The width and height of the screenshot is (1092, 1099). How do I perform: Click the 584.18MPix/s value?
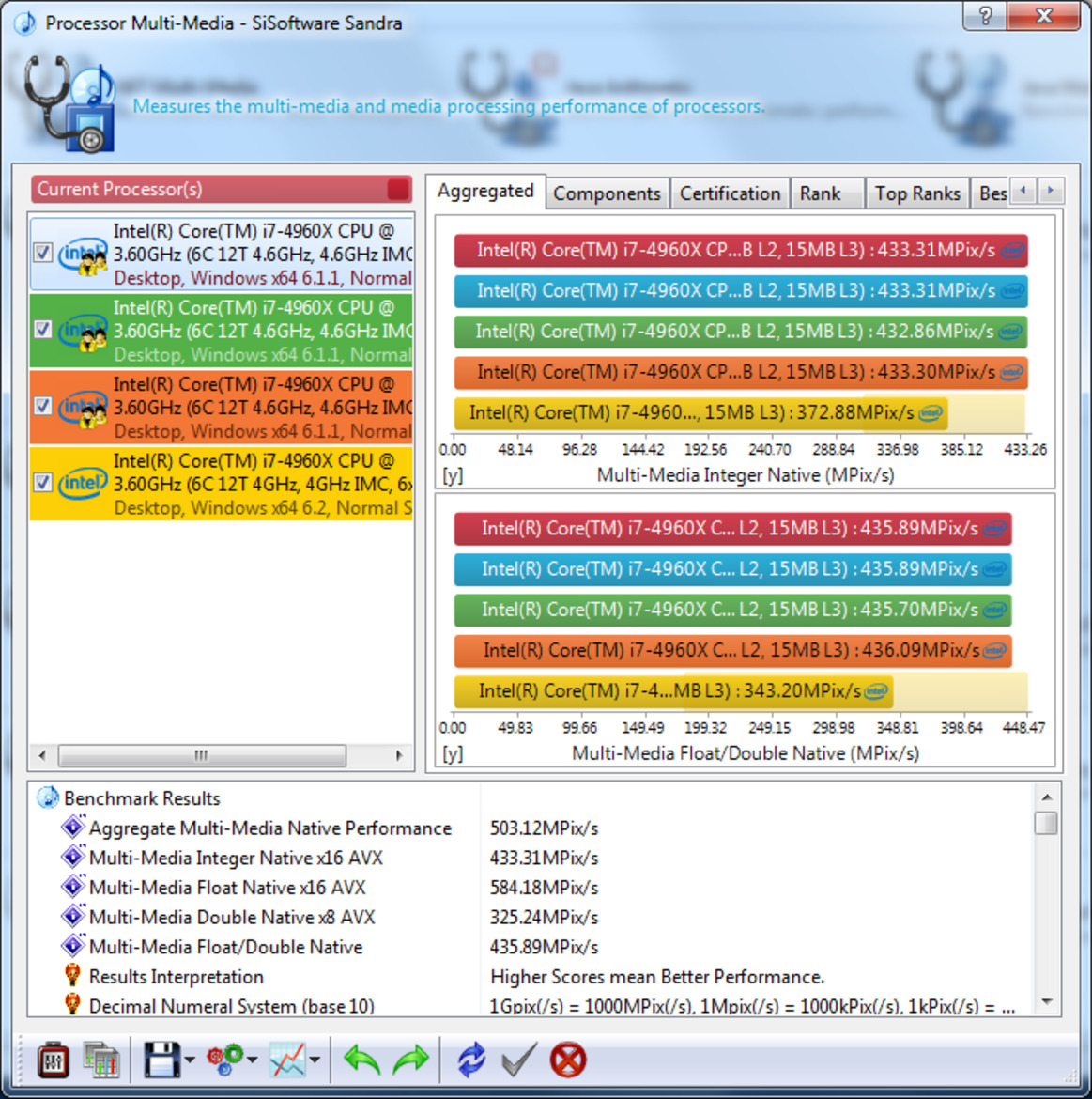(x=545, y=888)
